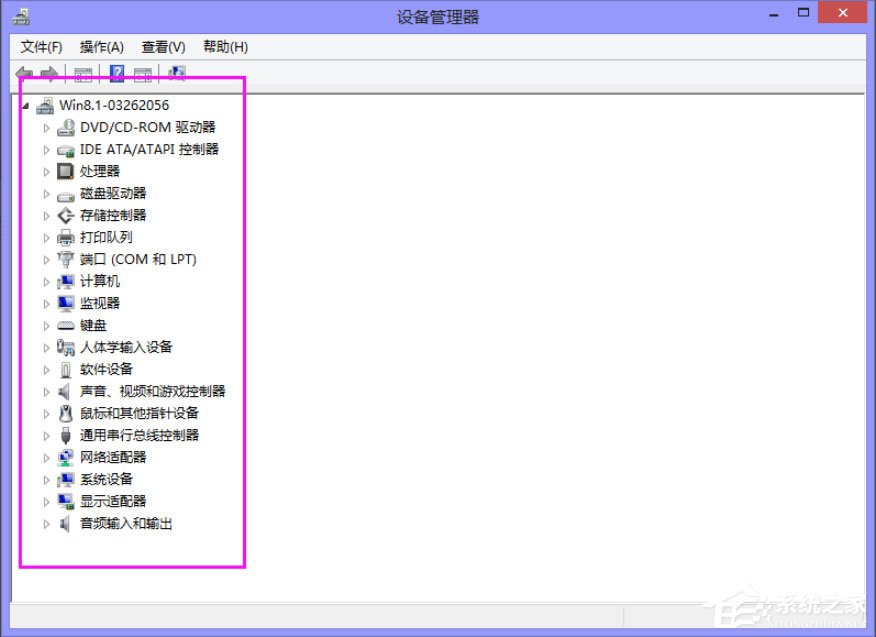Click the Scan for hardware changes icon

177,72
